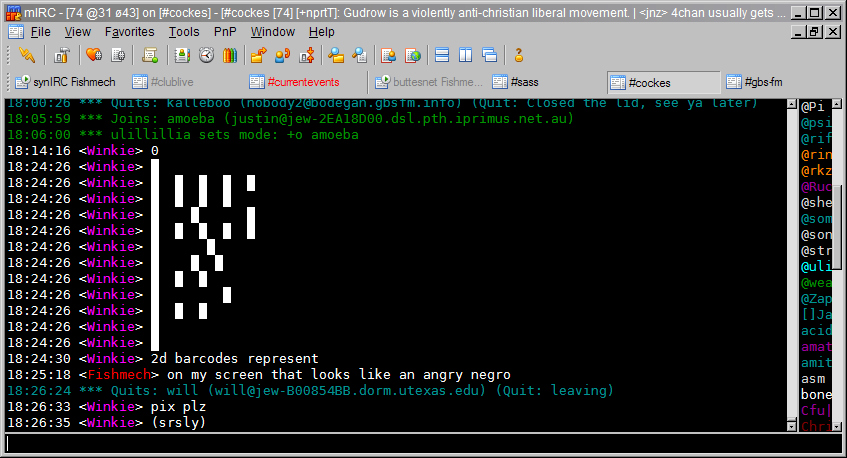Cascade windows icon
847x458 pixels.
[490, 55]
